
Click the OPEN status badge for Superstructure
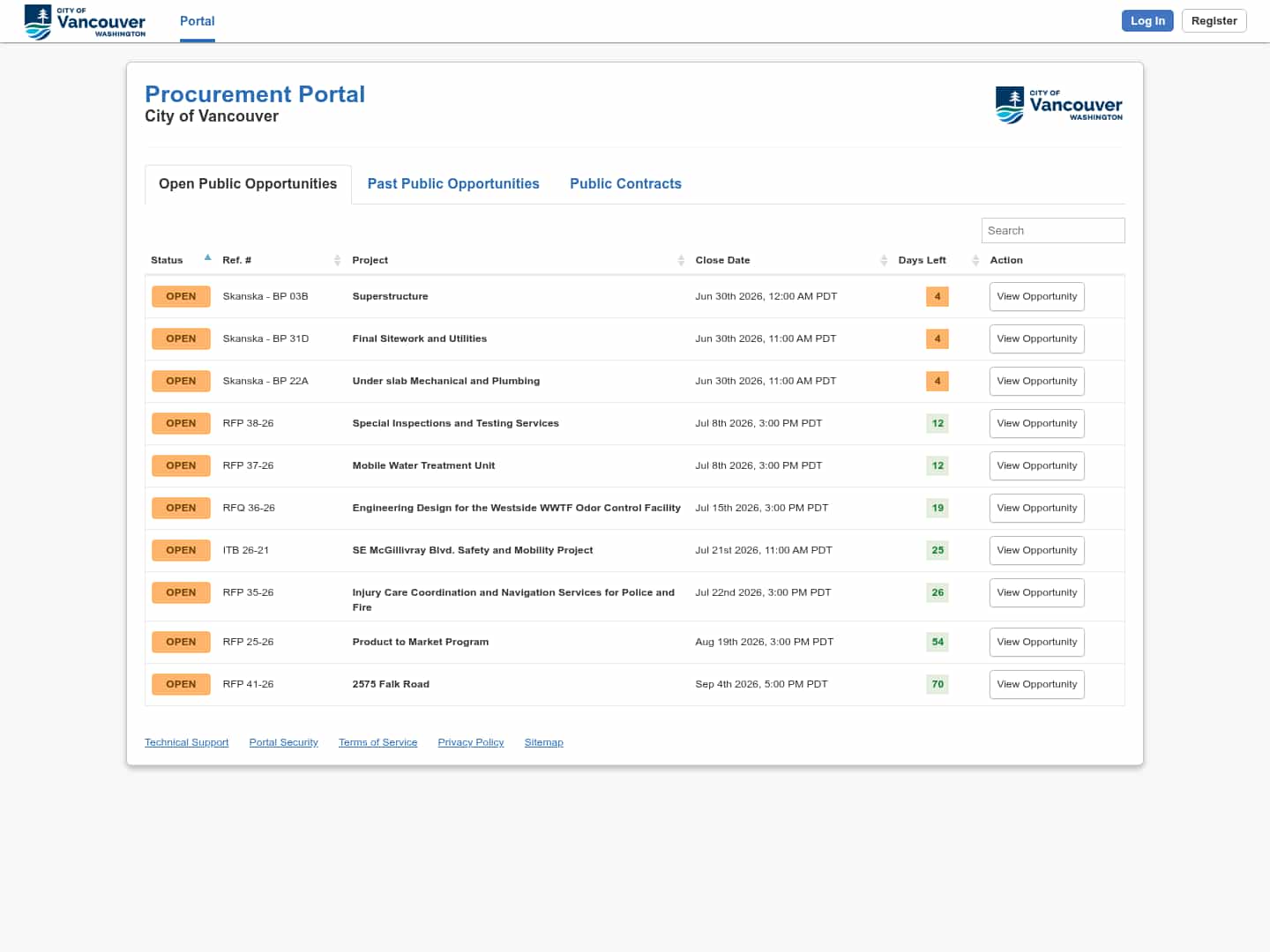click(x=181, y=296)
